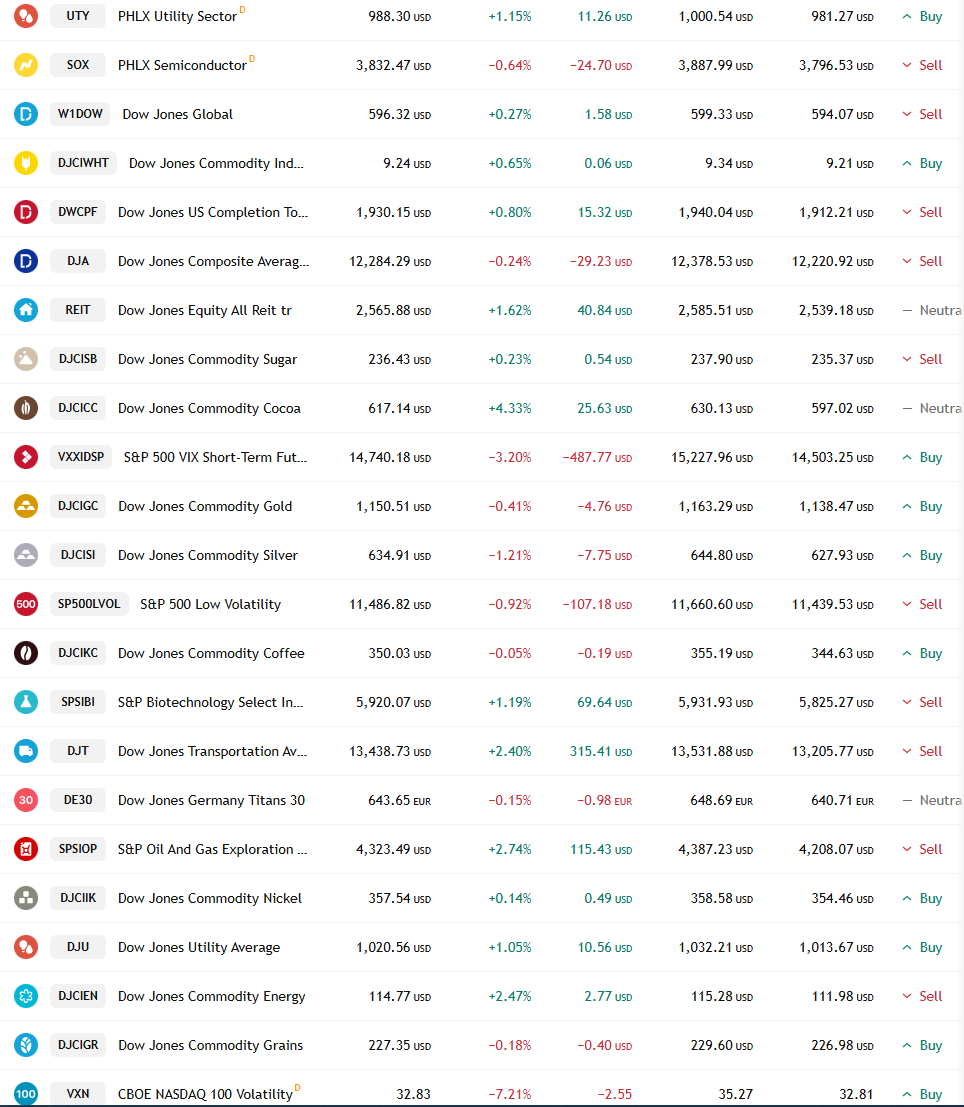Click the DJU utility logo icon
The height and width of the screenshot is (1107, 964).
[x=26, y=947]
